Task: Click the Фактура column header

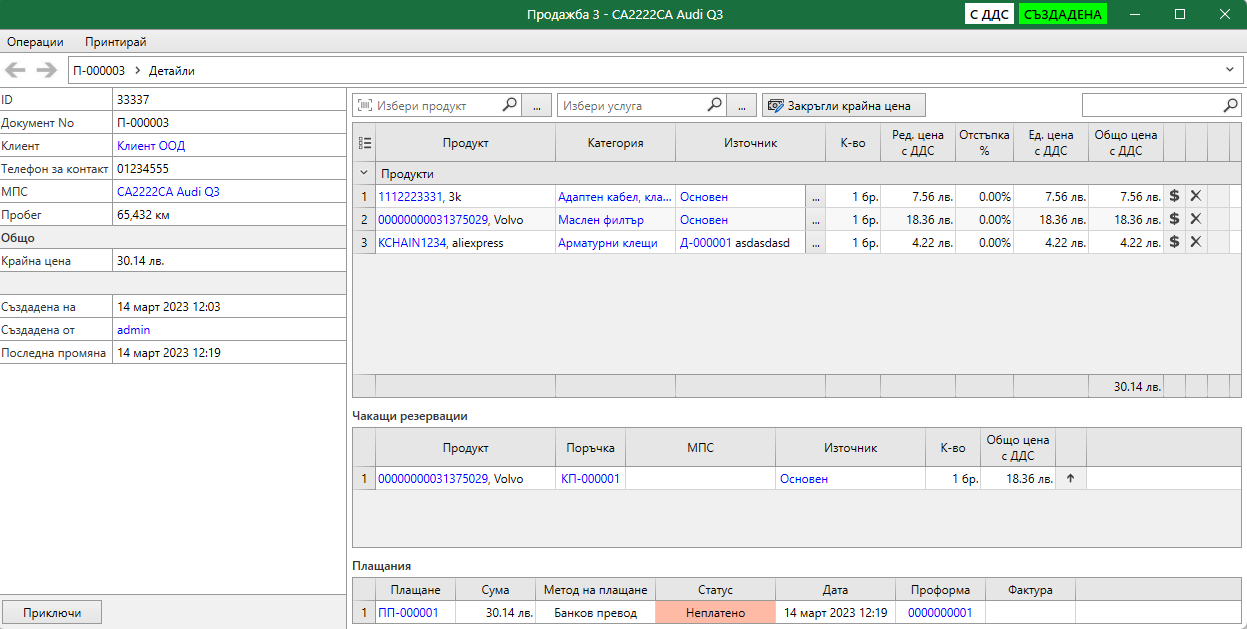Action: [1030, 590]
